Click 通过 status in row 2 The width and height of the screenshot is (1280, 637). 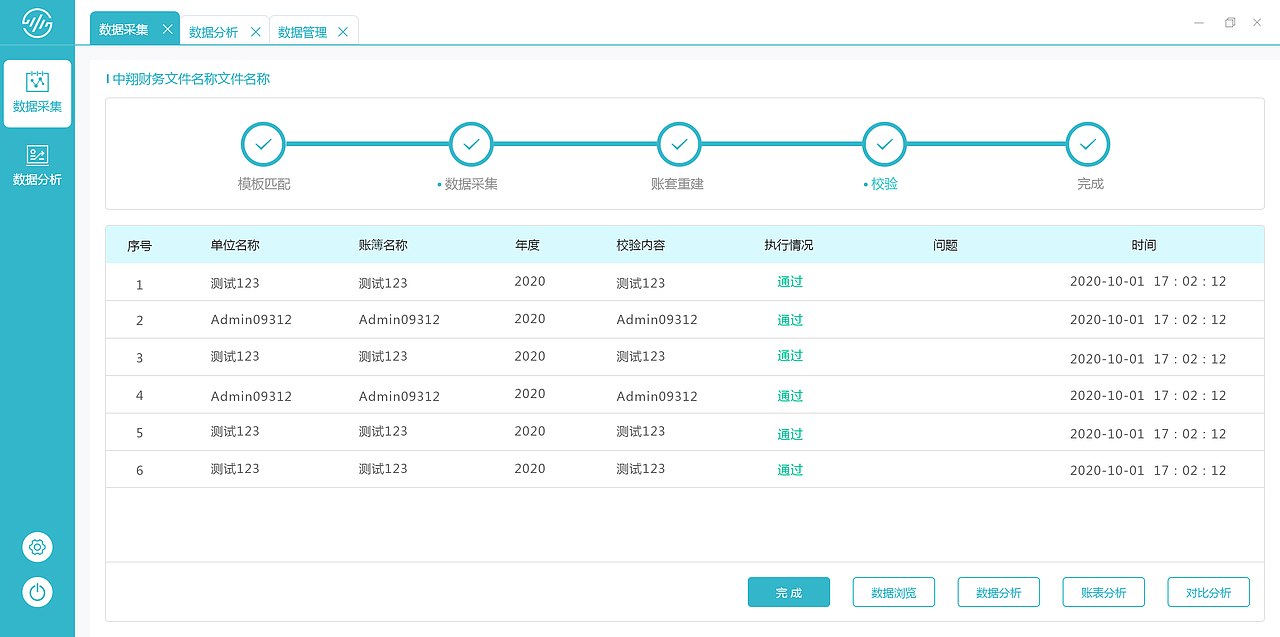tap(790, 320)
